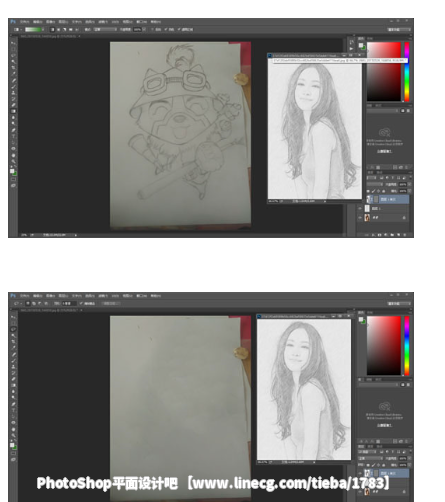
Task: Open the Filter menu in the Teemo-sketch window
Action: pyautogui.click(x=103, y=21)
